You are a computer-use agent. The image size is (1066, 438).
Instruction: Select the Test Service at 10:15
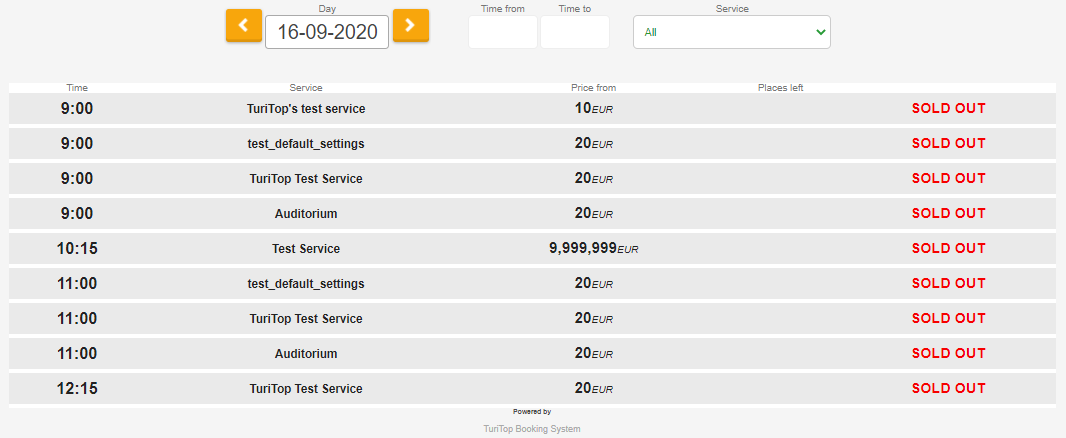coord(306,249)
